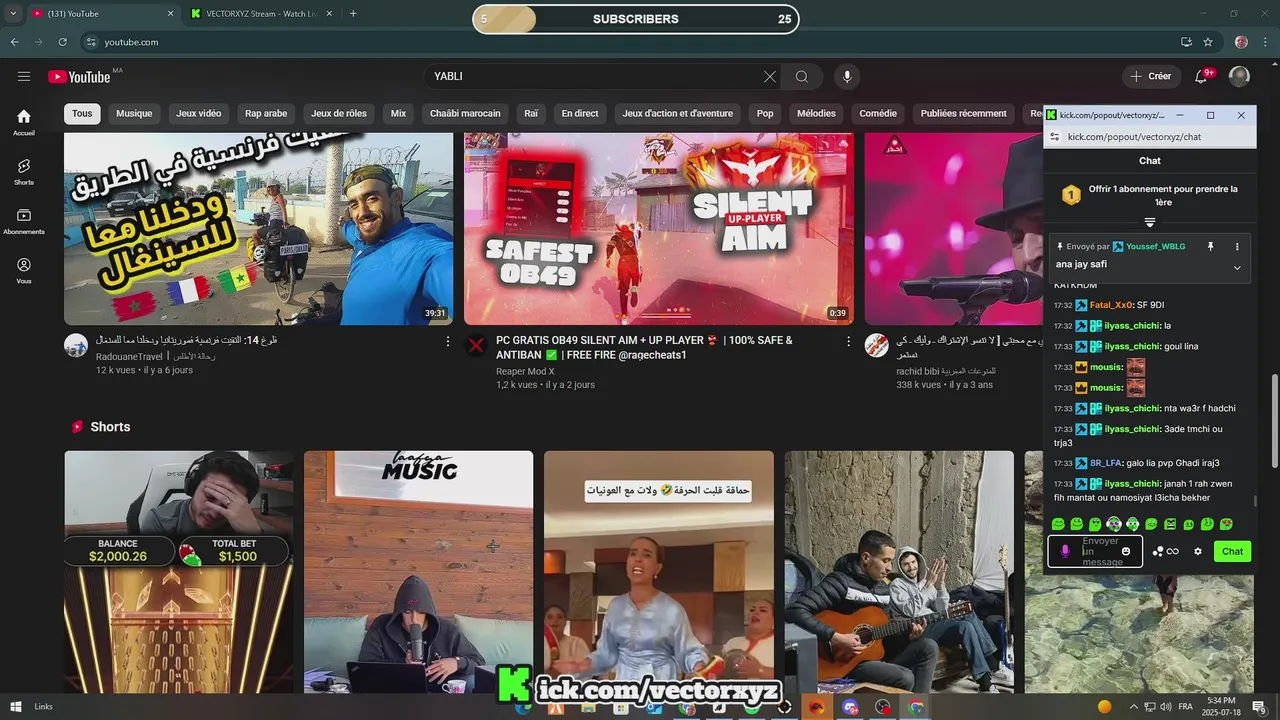Screen dimensions: 1280x720
Task: Open the YouTube account avatar menu
Action: point(1239,77)
